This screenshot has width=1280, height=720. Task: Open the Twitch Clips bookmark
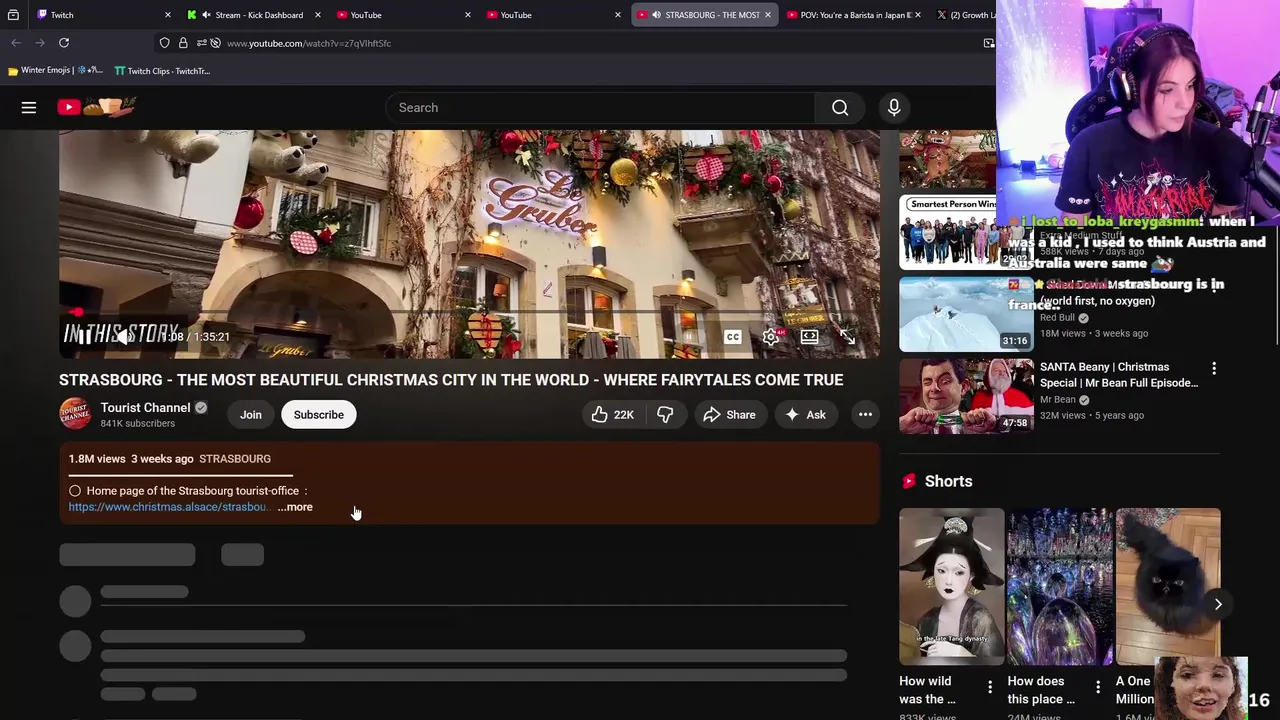point(162,71)
